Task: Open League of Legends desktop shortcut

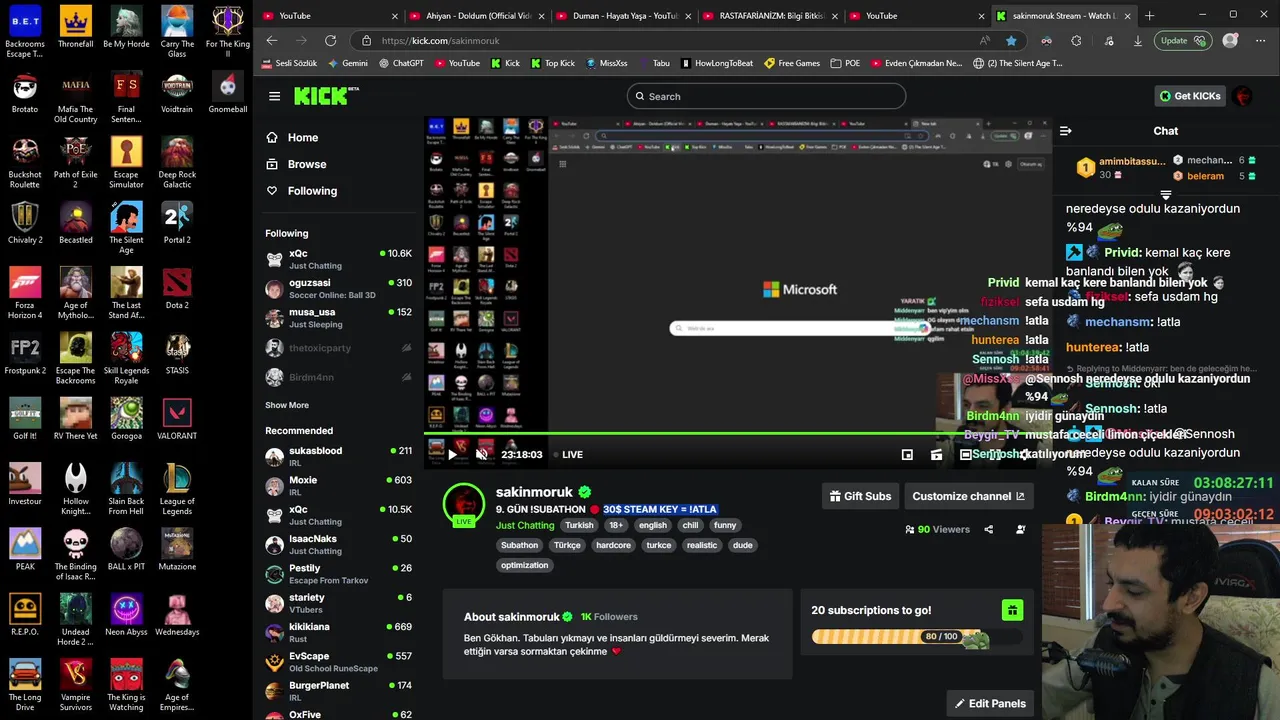Action: point(177,489)
